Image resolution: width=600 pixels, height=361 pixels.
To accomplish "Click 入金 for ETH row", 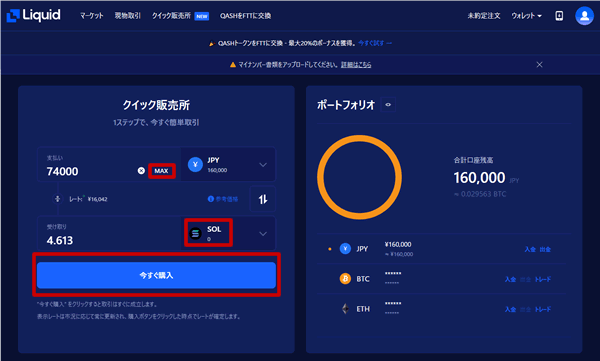I will tap(510, 309).
